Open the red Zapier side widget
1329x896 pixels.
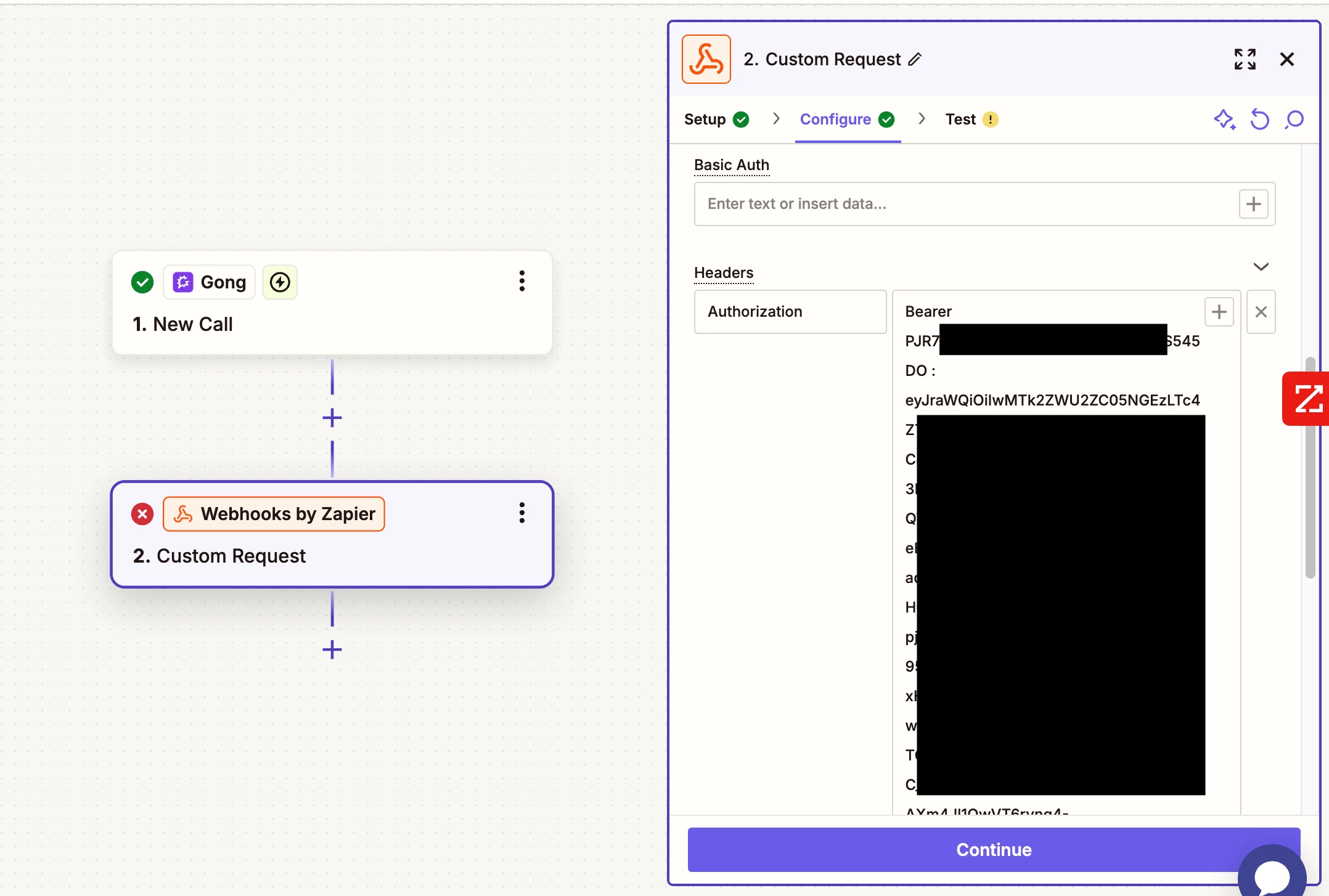point(1307,399)
